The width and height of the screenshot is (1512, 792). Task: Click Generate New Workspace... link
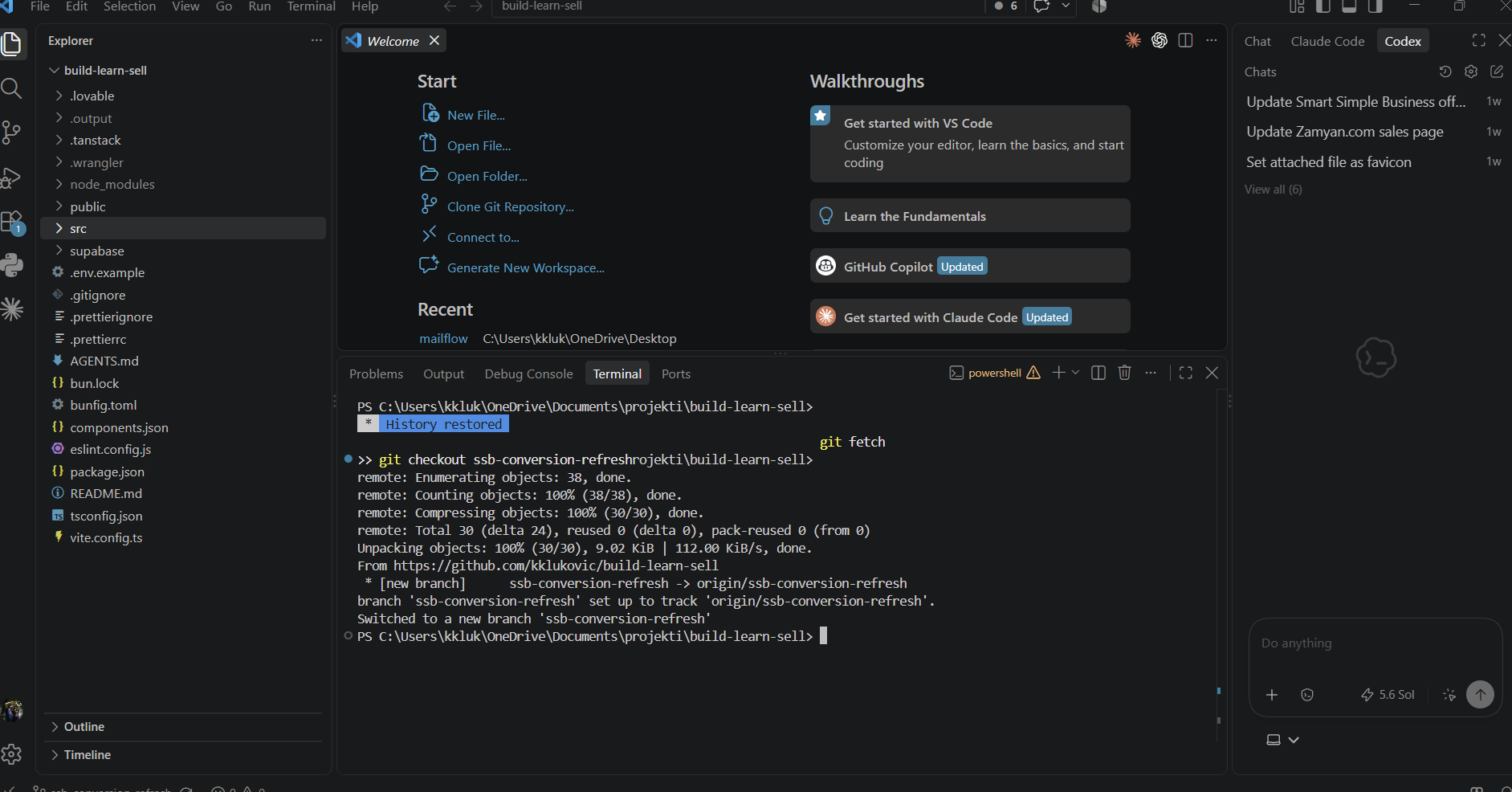coord(525,267)
